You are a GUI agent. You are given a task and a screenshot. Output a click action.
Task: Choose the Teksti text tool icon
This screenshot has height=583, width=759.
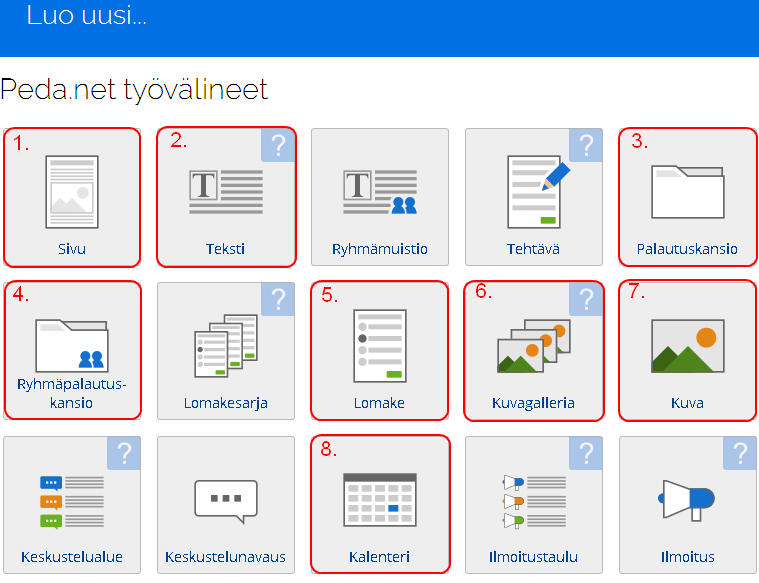[x=226, y=192]
